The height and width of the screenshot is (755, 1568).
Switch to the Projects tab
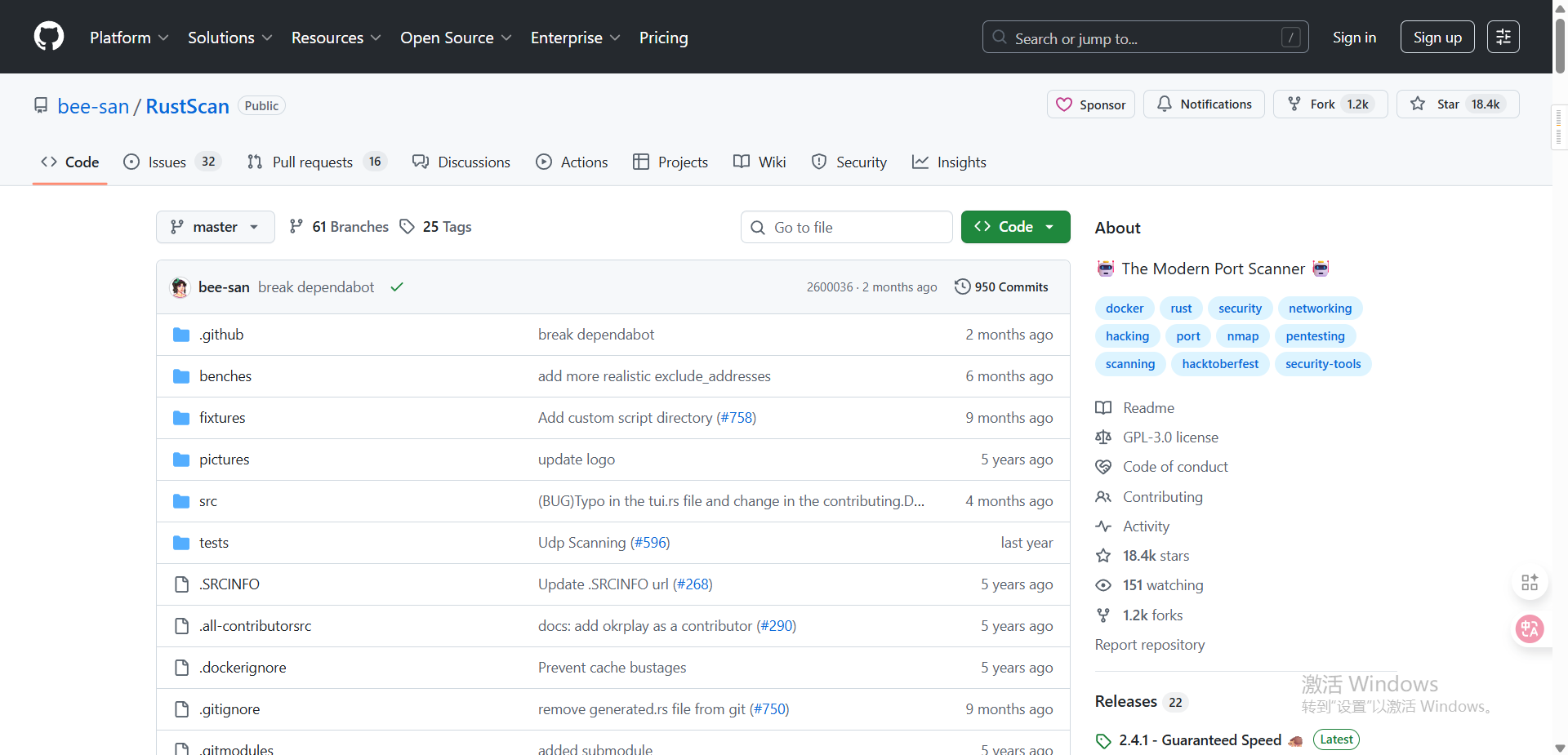[x=670, y=162]
